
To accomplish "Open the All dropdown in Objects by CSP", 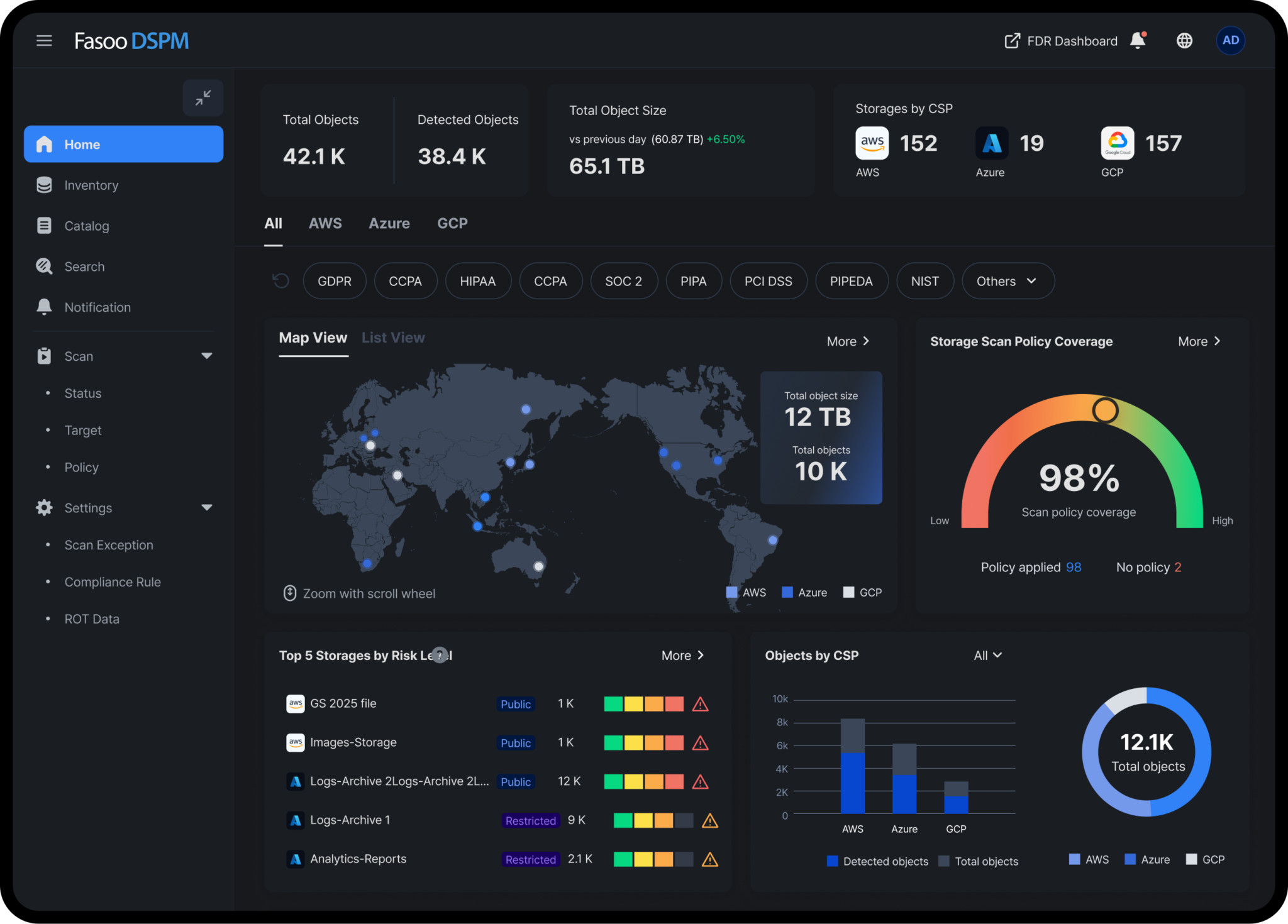I will pos(987,655).
